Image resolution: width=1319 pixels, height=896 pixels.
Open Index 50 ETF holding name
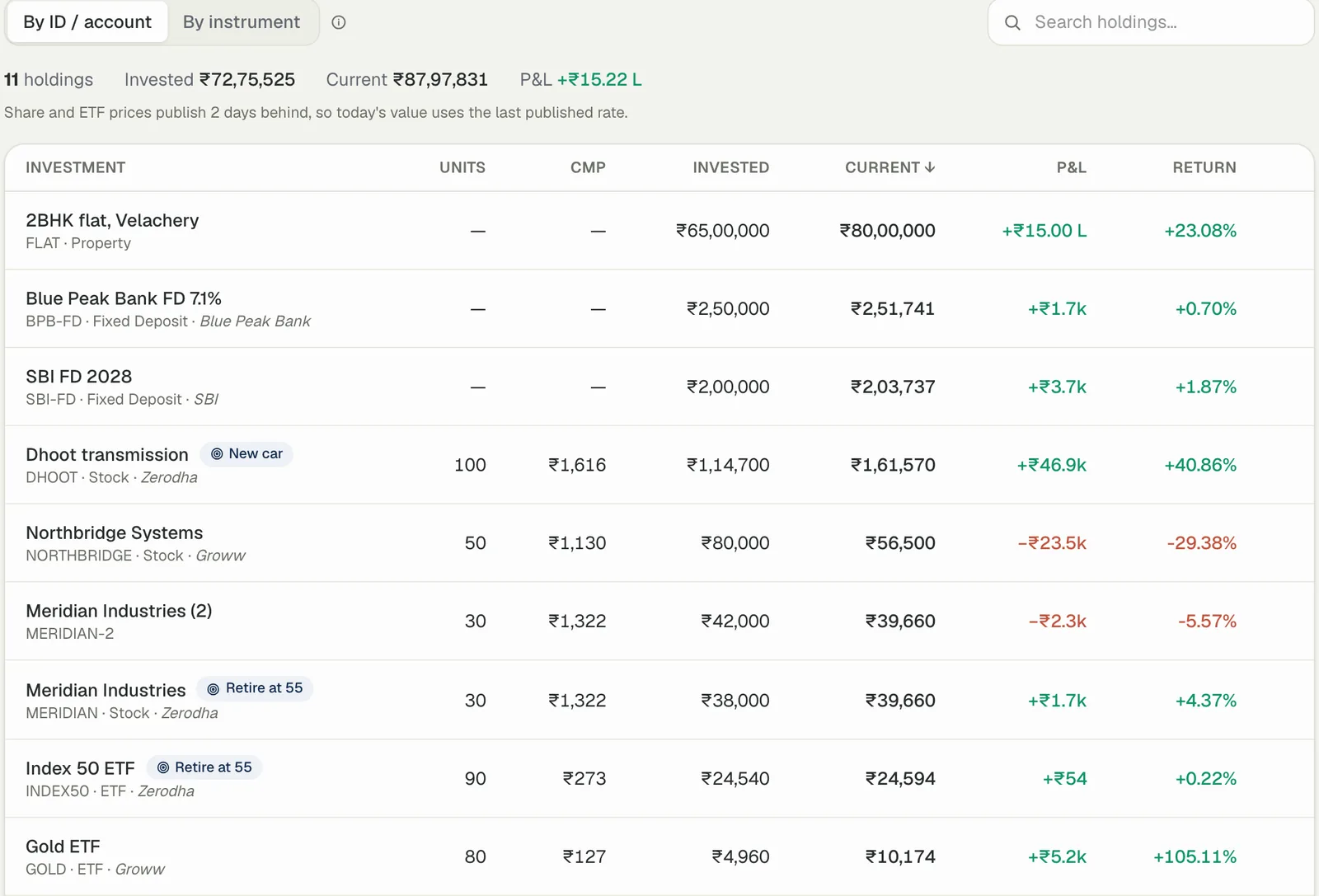click(80, 768)
